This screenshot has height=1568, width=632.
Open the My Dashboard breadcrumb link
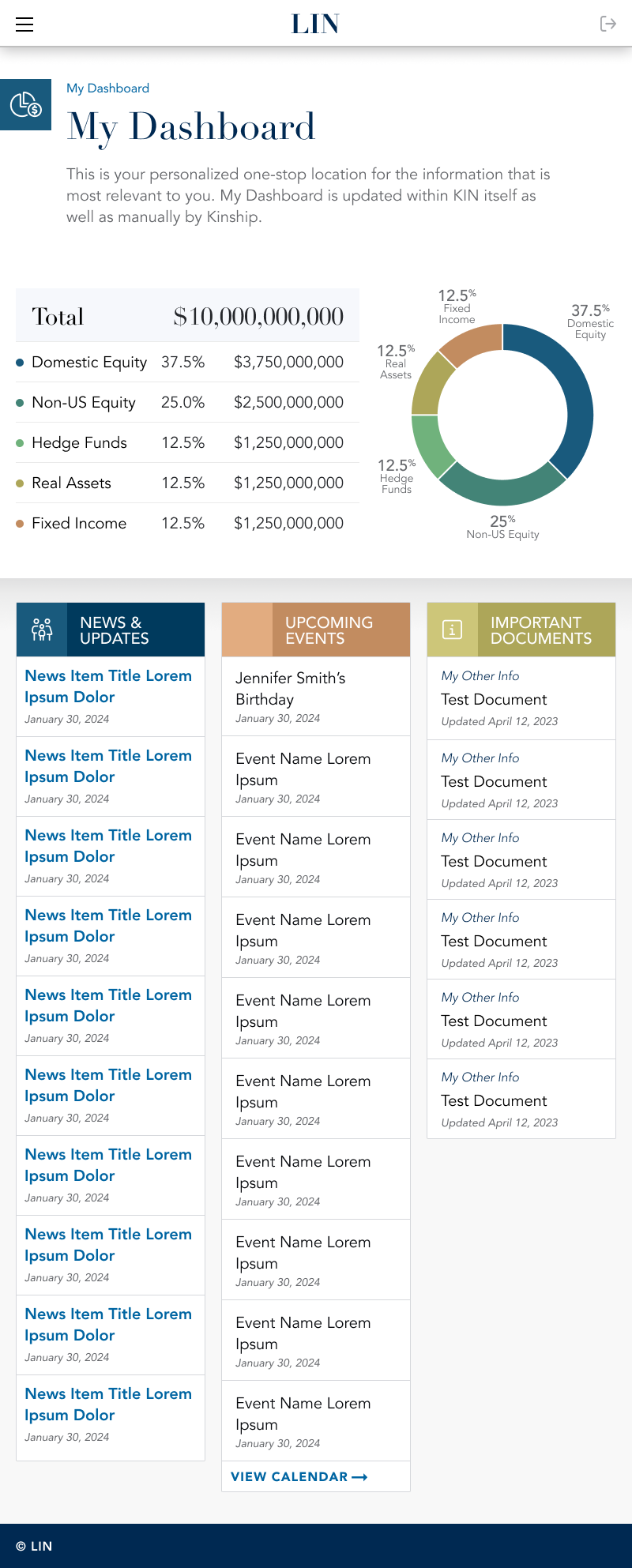point(107,88)
